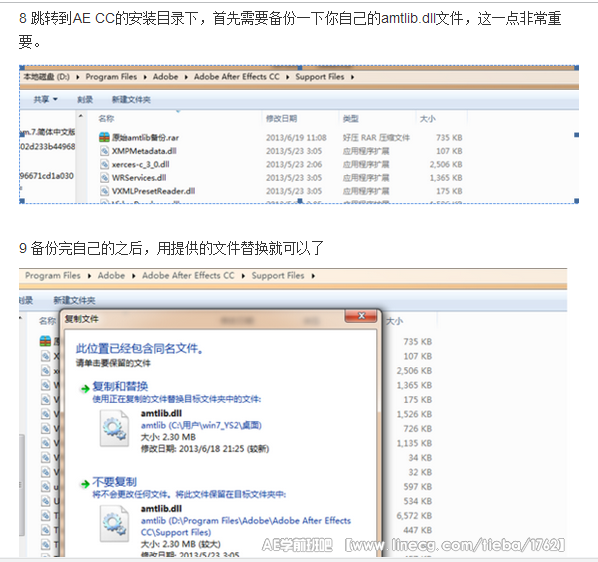
Task: Click the date 2013/6/19 11:08
Action: point(296,137)
